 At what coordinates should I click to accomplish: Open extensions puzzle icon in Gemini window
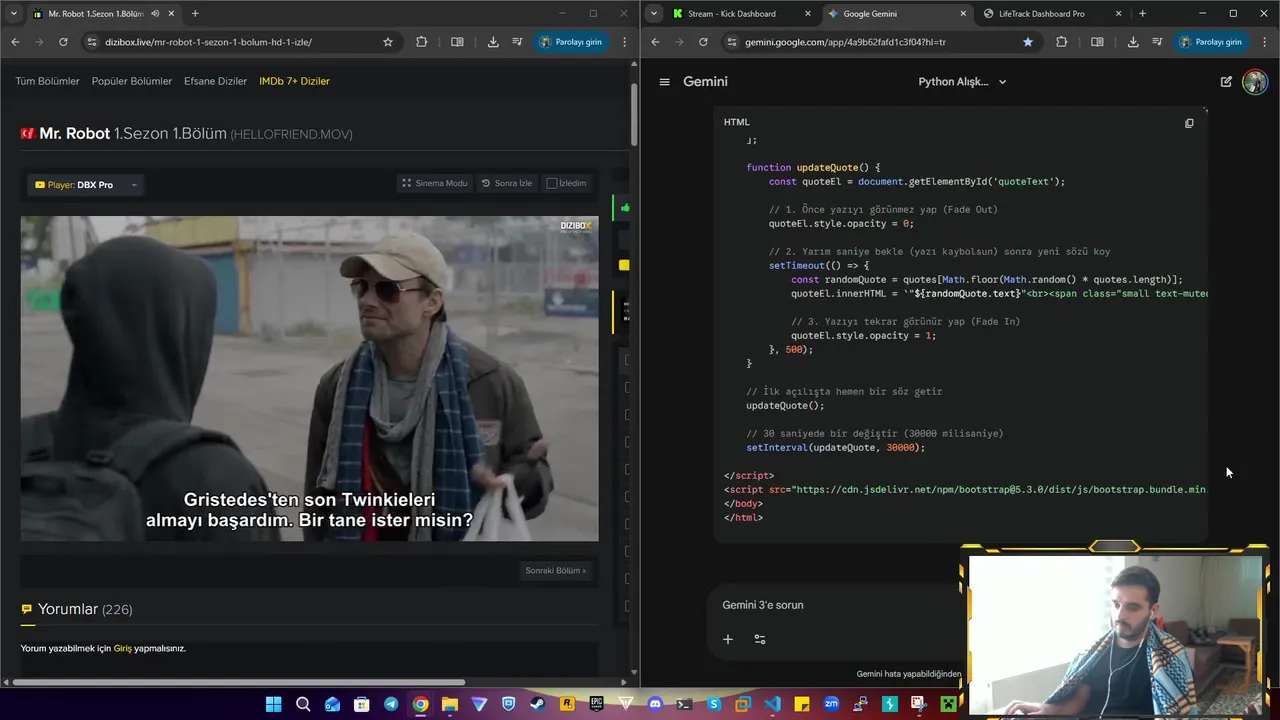[1061, 42]
